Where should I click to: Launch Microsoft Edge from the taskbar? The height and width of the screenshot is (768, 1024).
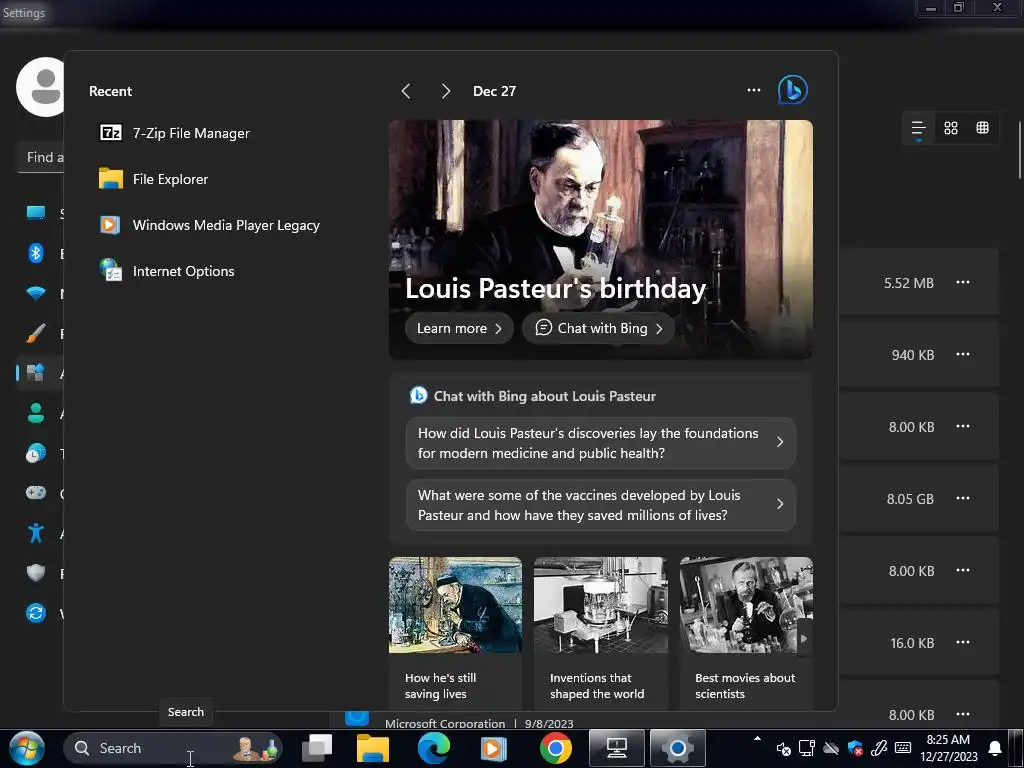click(x=434, y=748)
